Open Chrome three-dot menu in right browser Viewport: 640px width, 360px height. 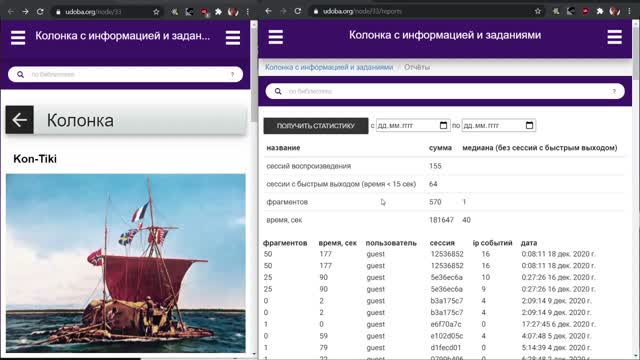coord(629,11)
